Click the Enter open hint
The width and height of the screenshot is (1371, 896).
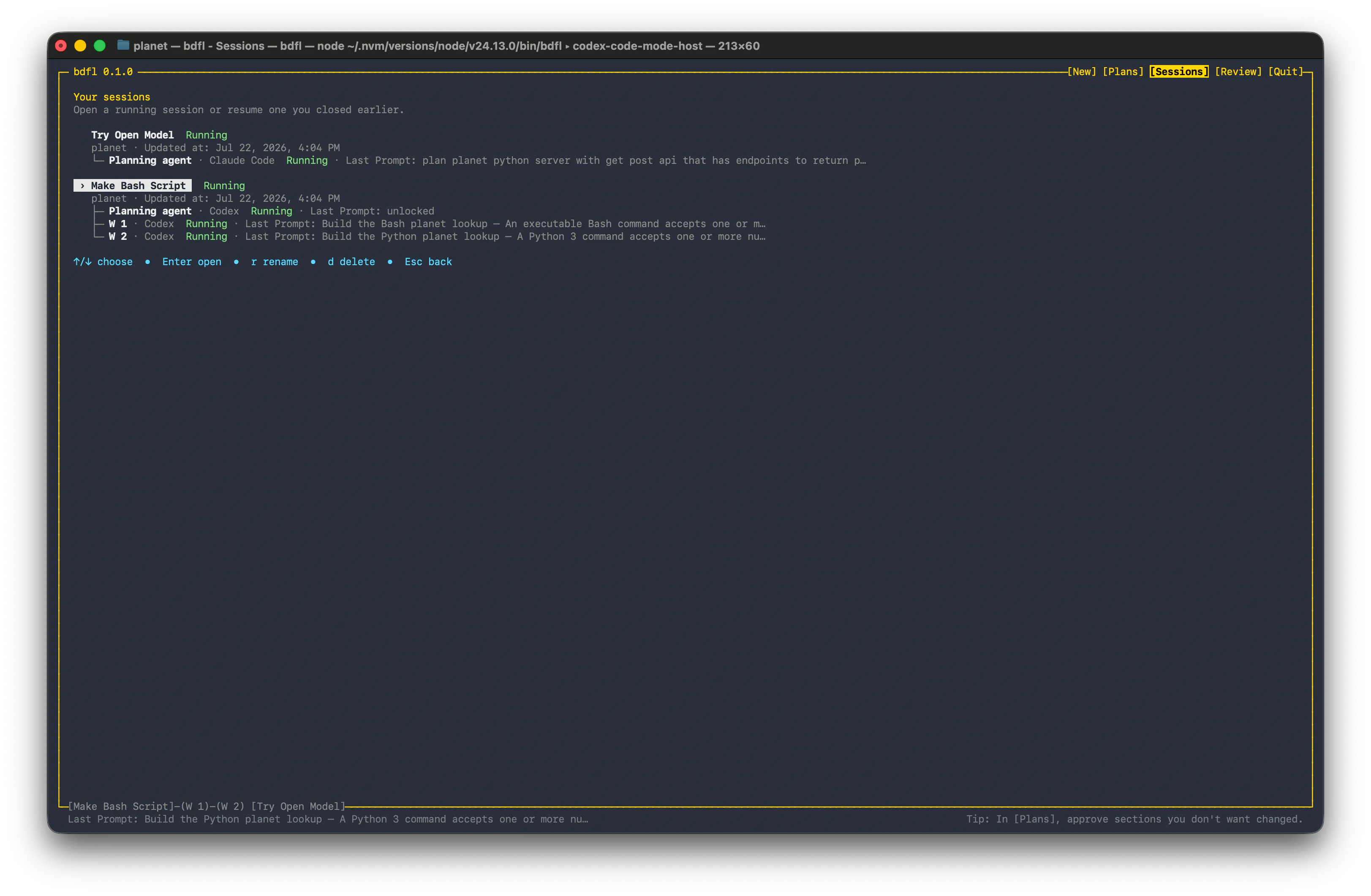[x=192, y=261]
